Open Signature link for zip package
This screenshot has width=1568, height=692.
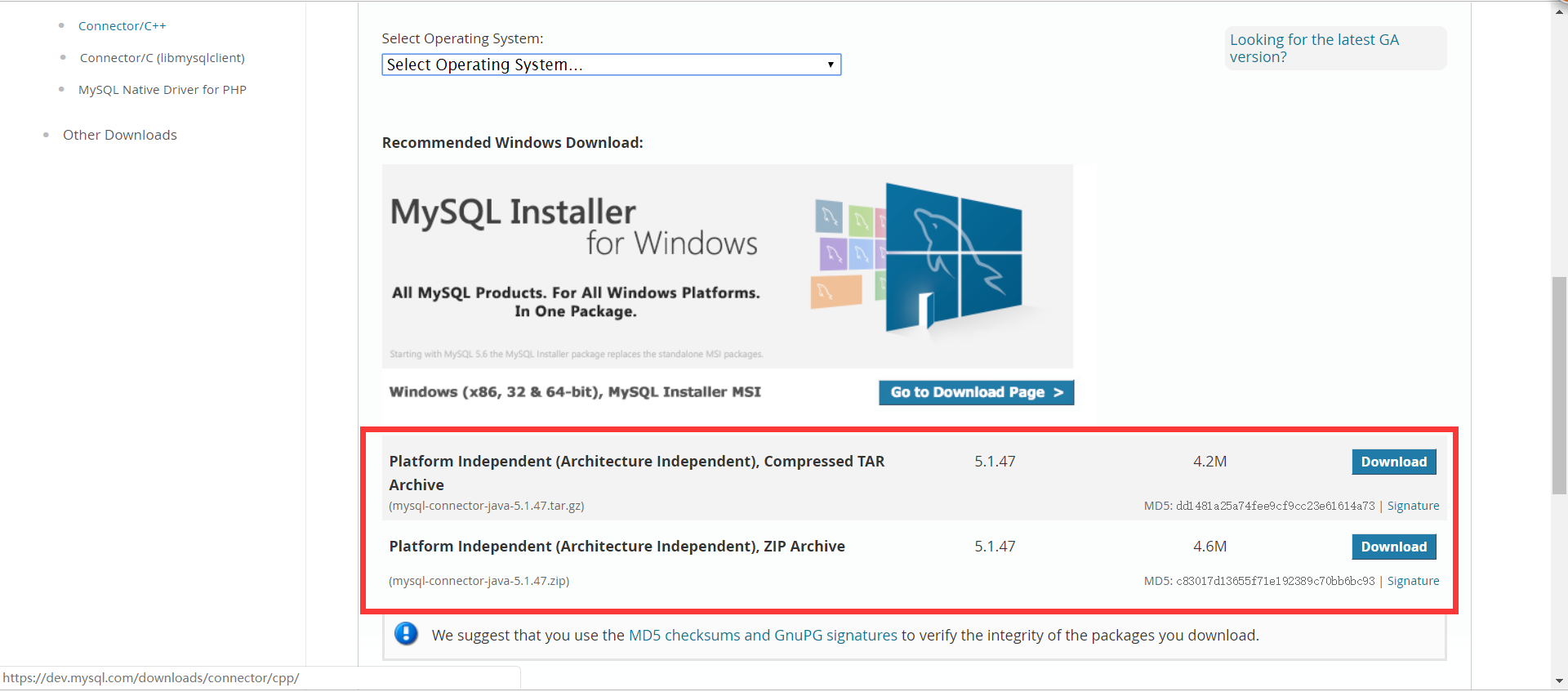coord(1413,581)
